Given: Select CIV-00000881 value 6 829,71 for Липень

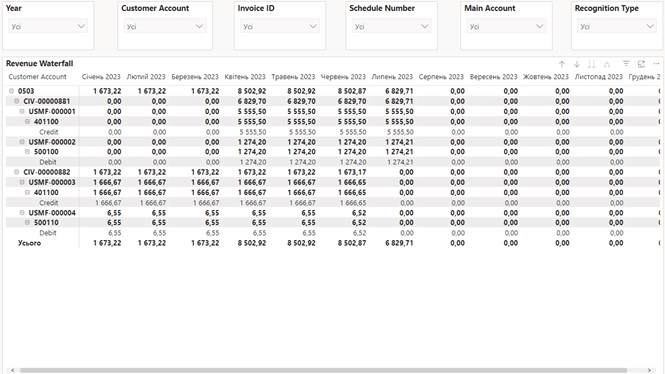Looking at the screenshot, I should (x=399, y=101).
